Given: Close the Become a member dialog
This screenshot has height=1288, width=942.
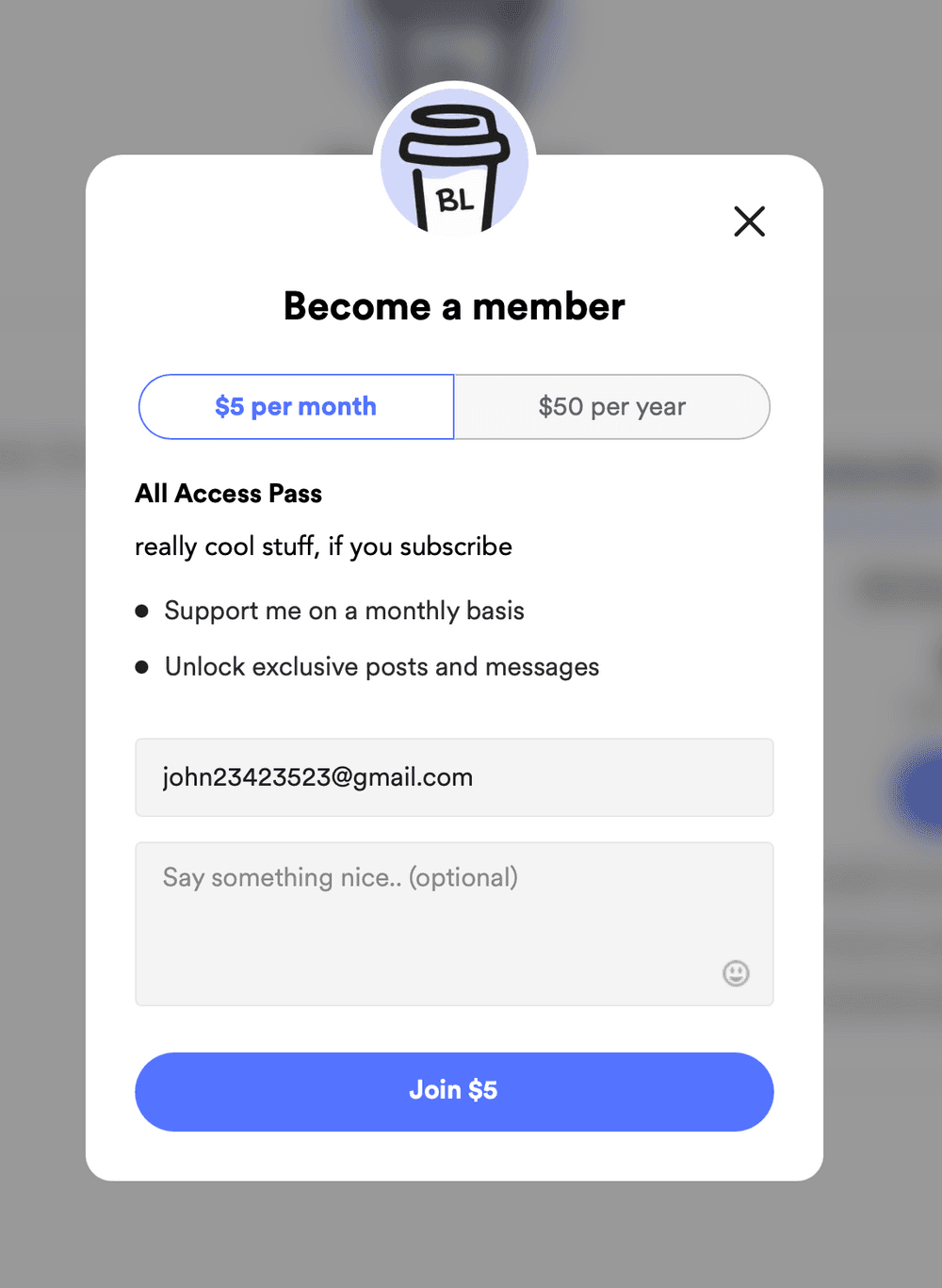Looking at the screenshot, I should [x=749, y=221].
